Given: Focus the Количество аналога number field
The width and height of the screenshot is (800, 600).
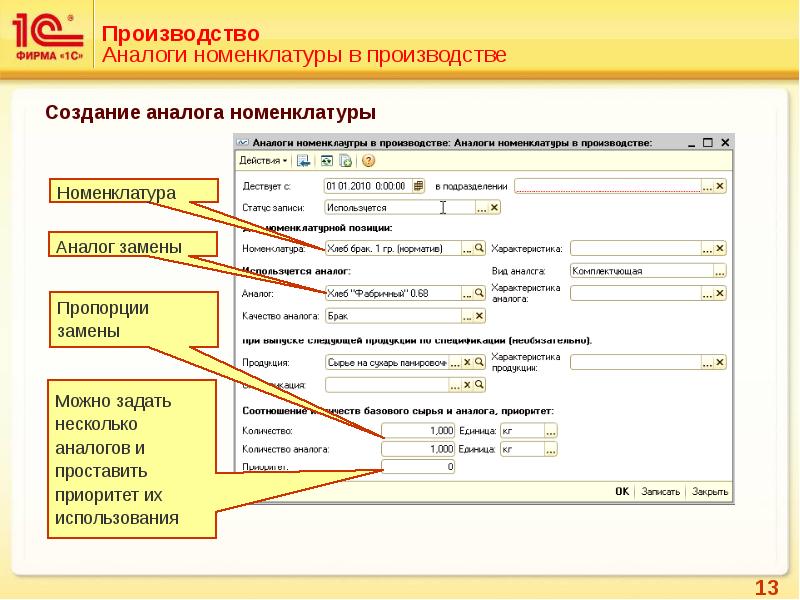Looking at the screenshot, I should click(418, 450).
